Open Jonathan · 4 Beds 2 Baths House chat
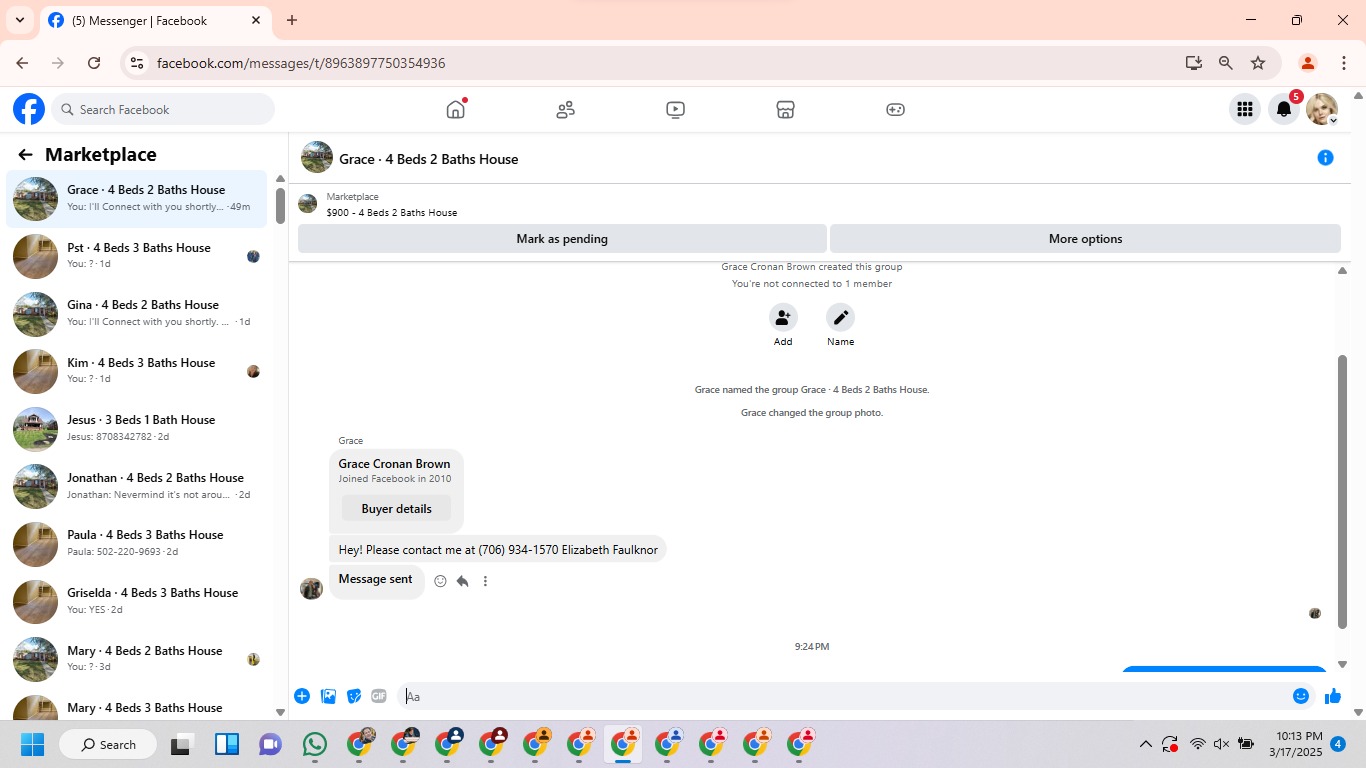Image resolution: width=1366 pixels, height=768 pixels. click(137, 486)
